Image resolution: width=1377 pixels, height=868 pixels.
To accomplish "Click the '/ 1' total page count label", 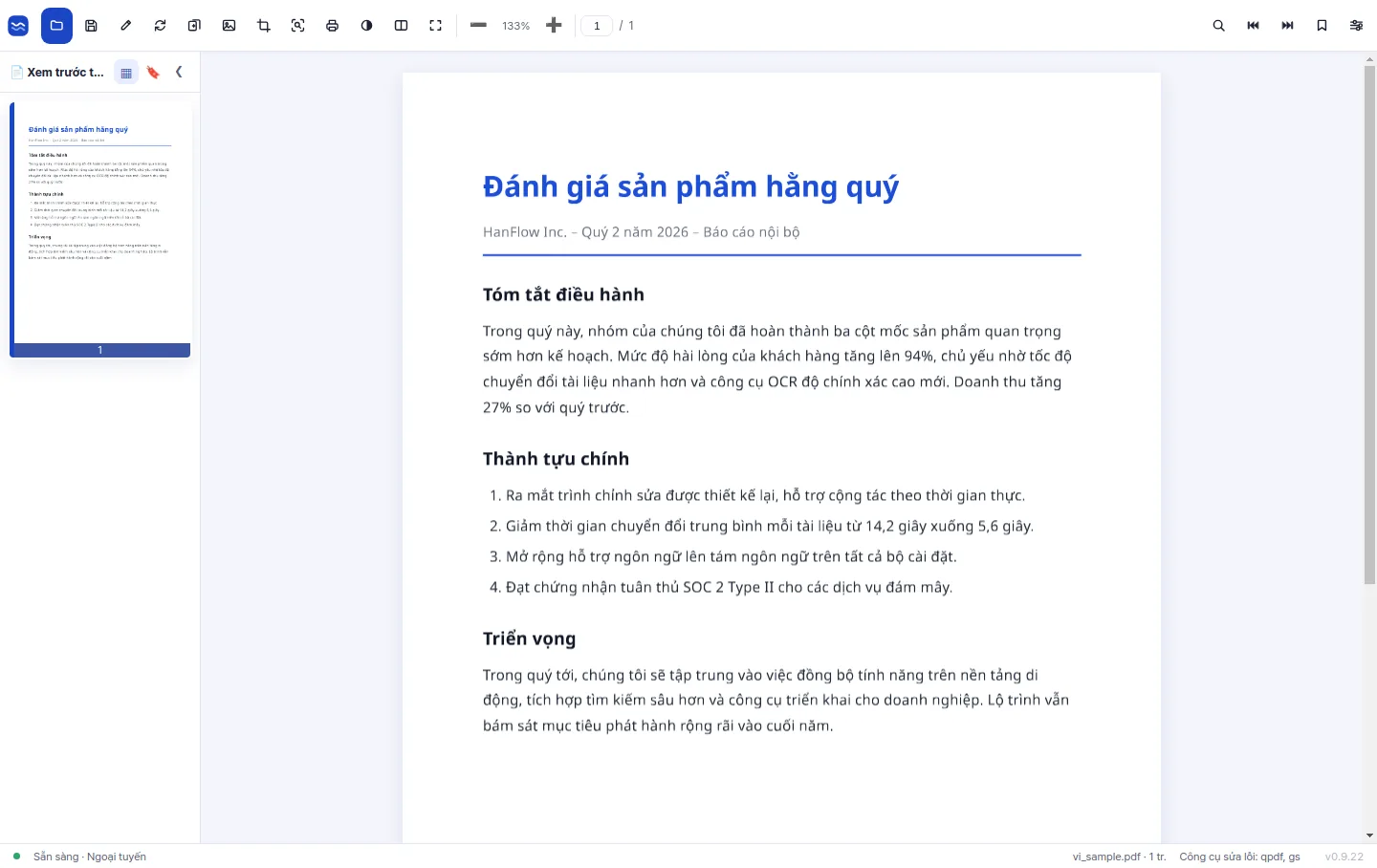I will [626, 26].
